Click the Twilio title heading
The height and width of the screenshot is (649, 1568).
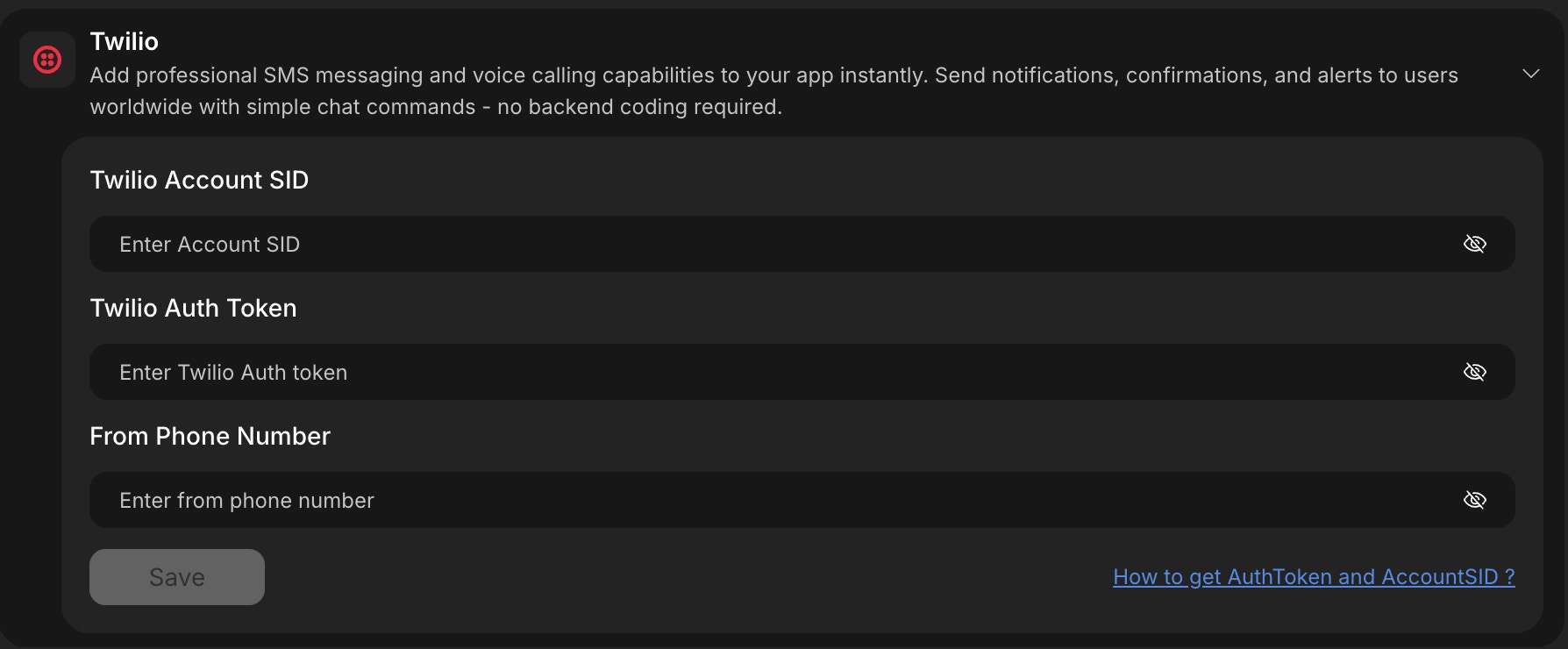[x=124, y=40]
